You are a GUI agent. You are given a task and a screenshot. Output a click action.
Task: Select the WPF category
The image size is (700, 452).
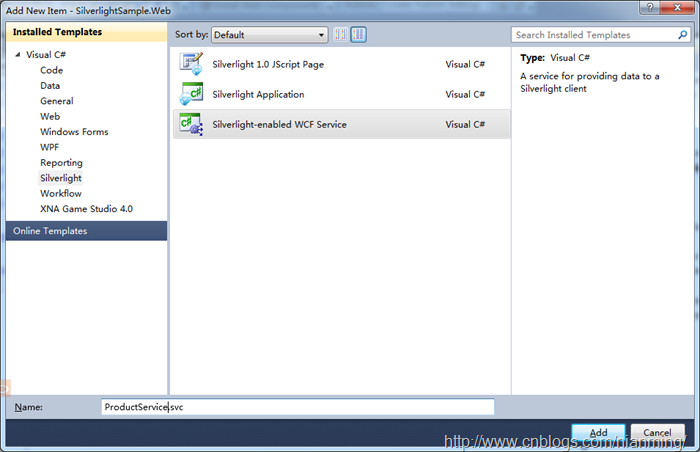point(50,147)
